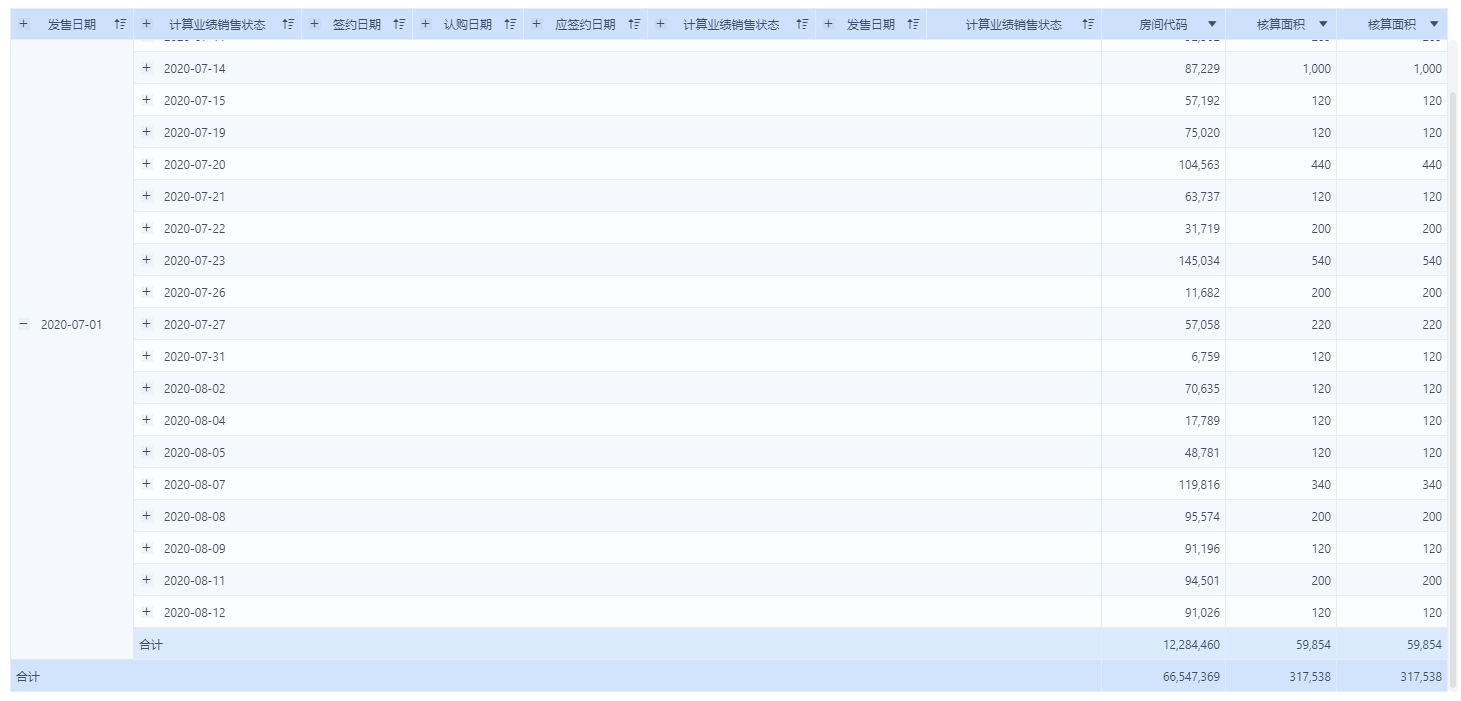The height and width of the screenshot is (701, 1461).
Task: Expand the 2020-07-20 row
Action: tap(146, 164)
